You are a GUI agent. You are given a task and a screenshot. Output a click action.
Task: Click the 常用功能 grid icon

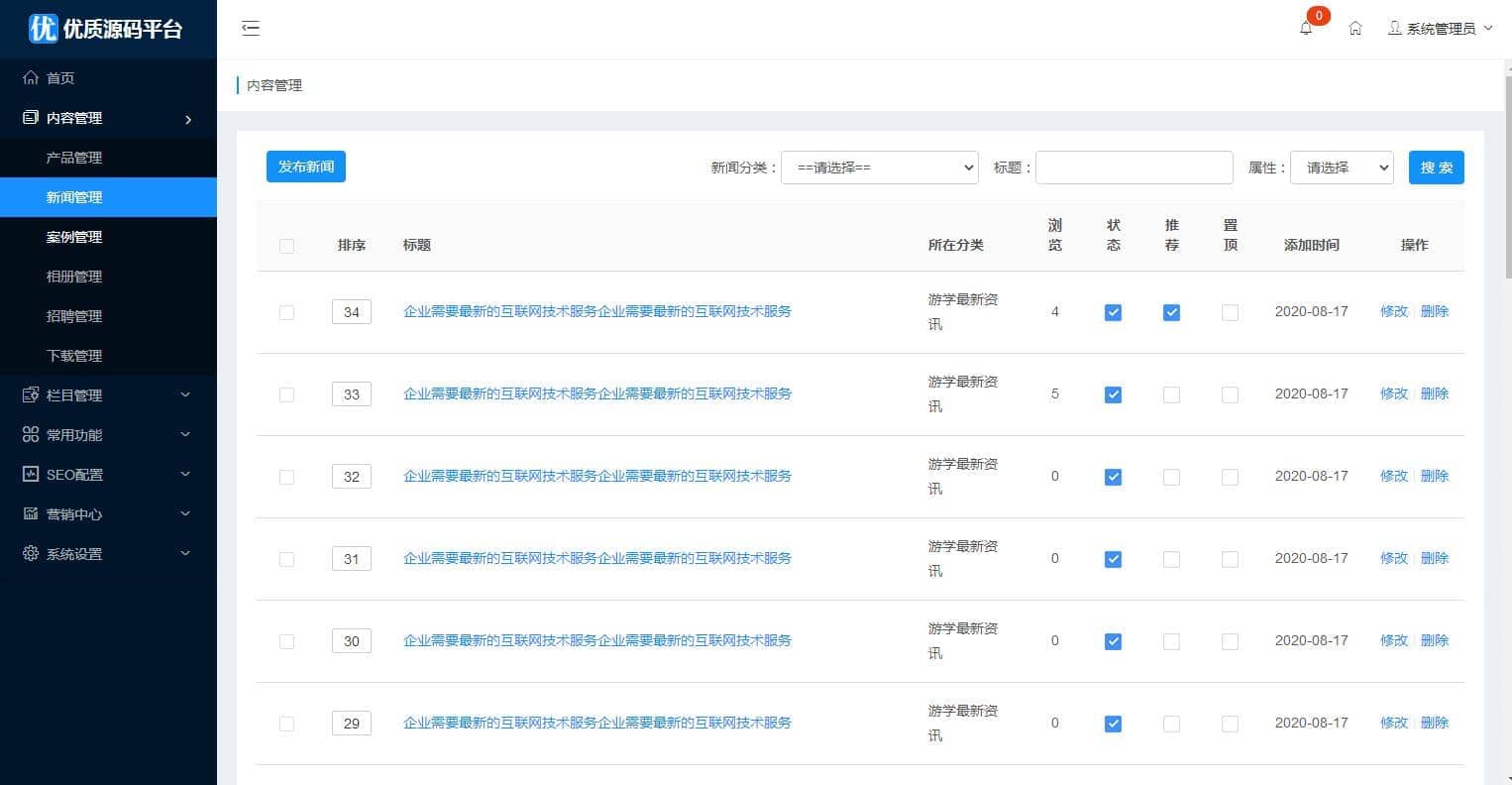[31, 435]
